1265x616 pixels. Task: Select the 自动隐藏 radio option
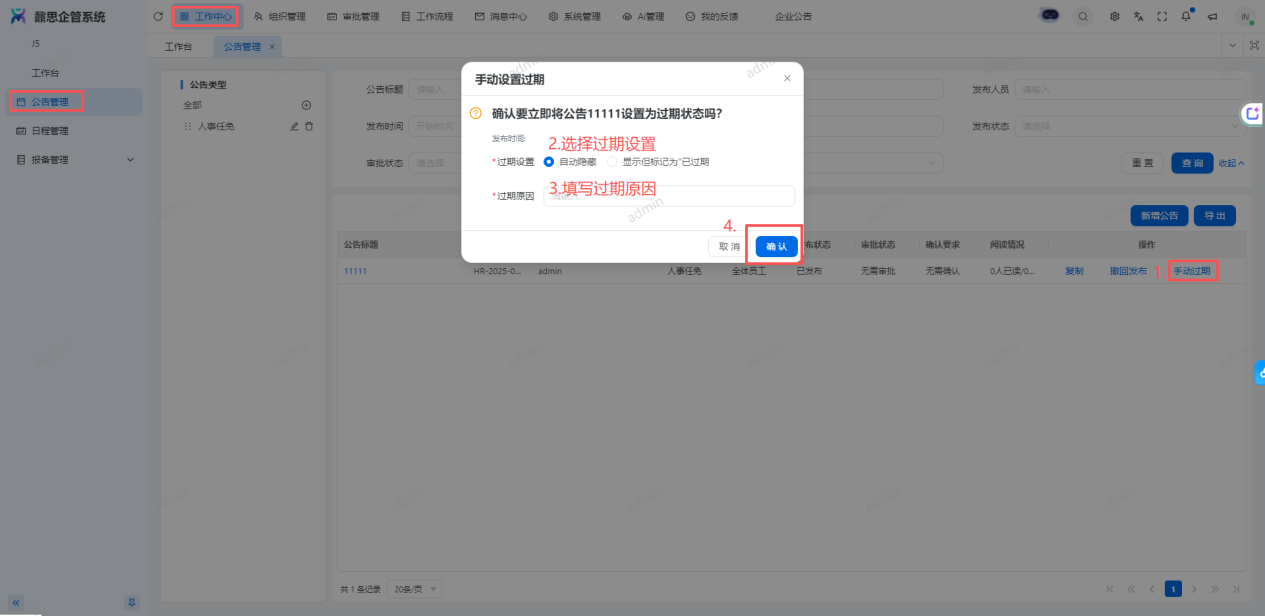click(549, 162)
